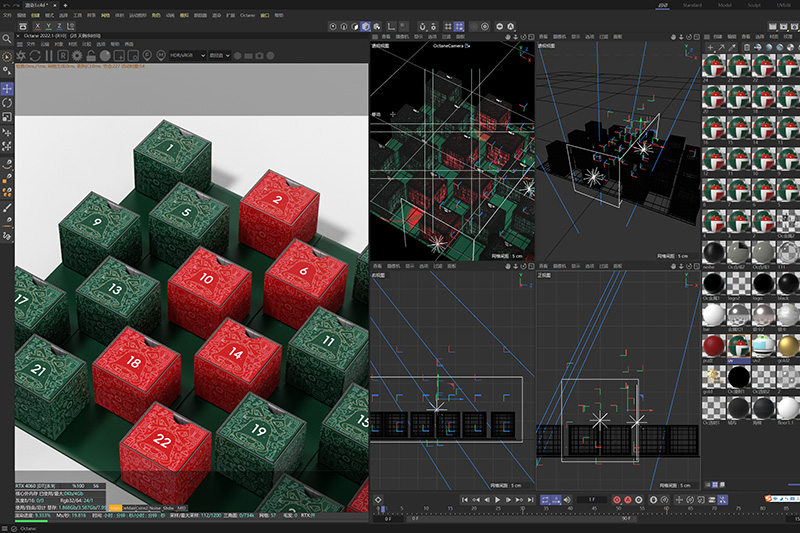800x533 pixels.
Task: Toggle the Octane lock resolution padlock
Action: [x=91, y=56]
